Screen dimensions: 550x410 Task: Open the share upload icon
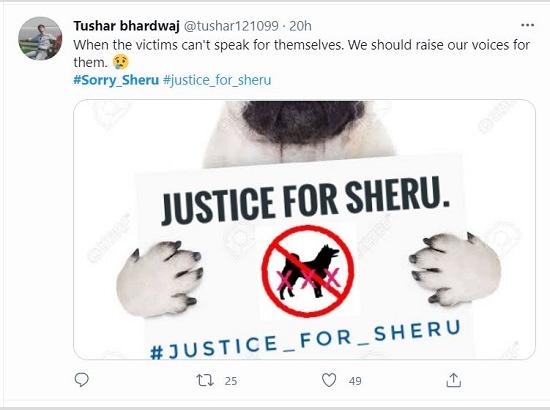(453, 380)
